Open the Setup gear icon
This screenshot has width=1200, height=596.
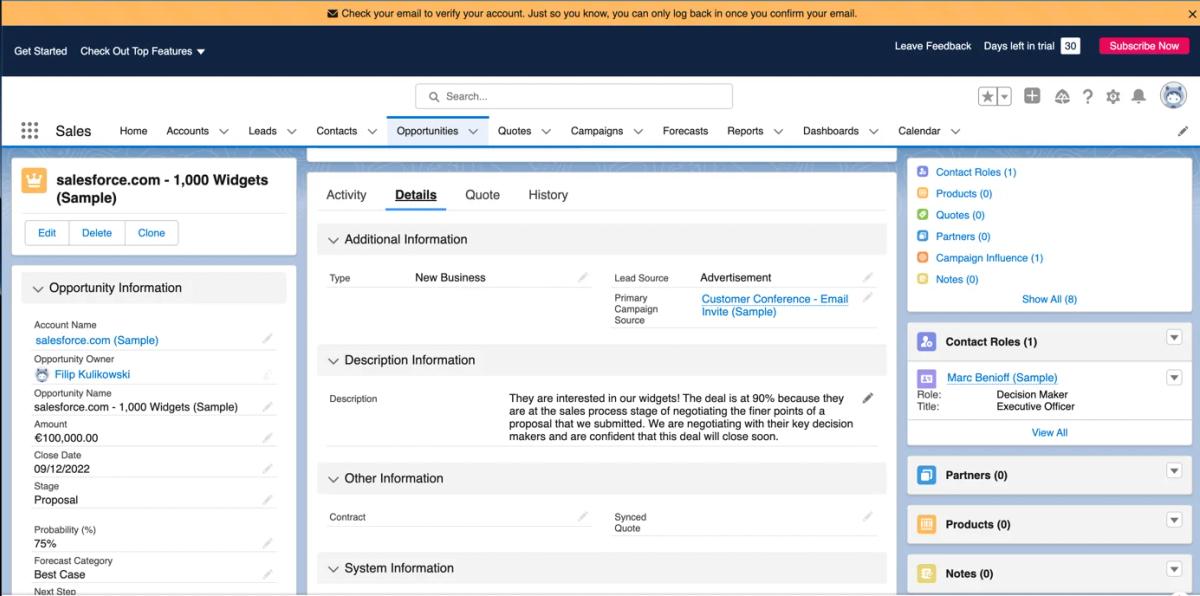coord(1113,96)
